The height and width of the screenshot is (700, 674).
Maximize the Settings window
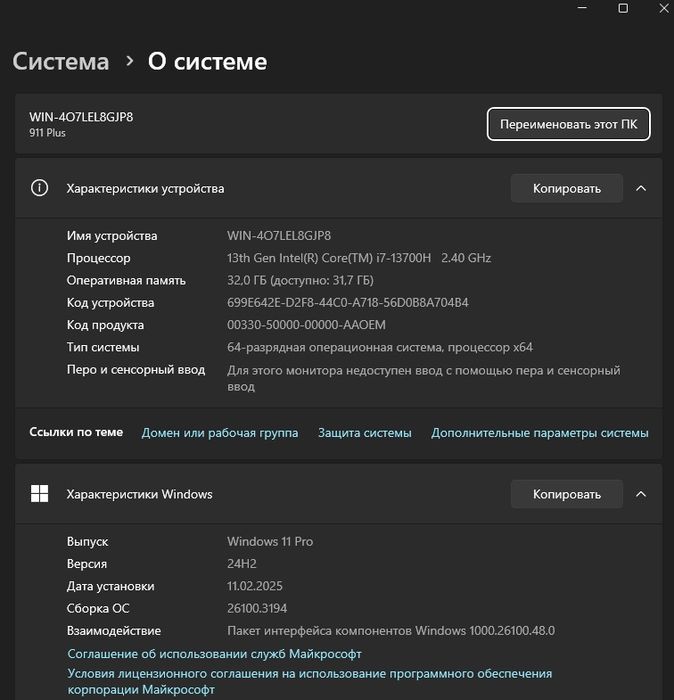click(x=623, y=8)
